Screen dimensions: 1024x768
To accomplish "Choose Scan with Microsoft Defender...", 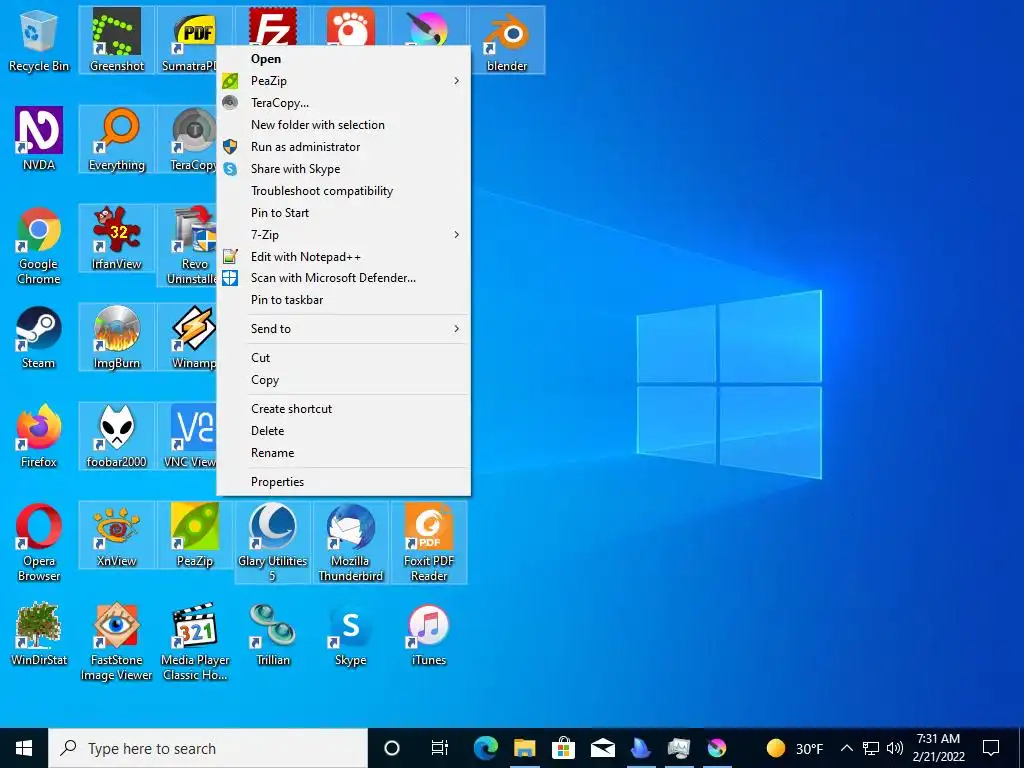I will pyautogui.click(x=344, y=278).
